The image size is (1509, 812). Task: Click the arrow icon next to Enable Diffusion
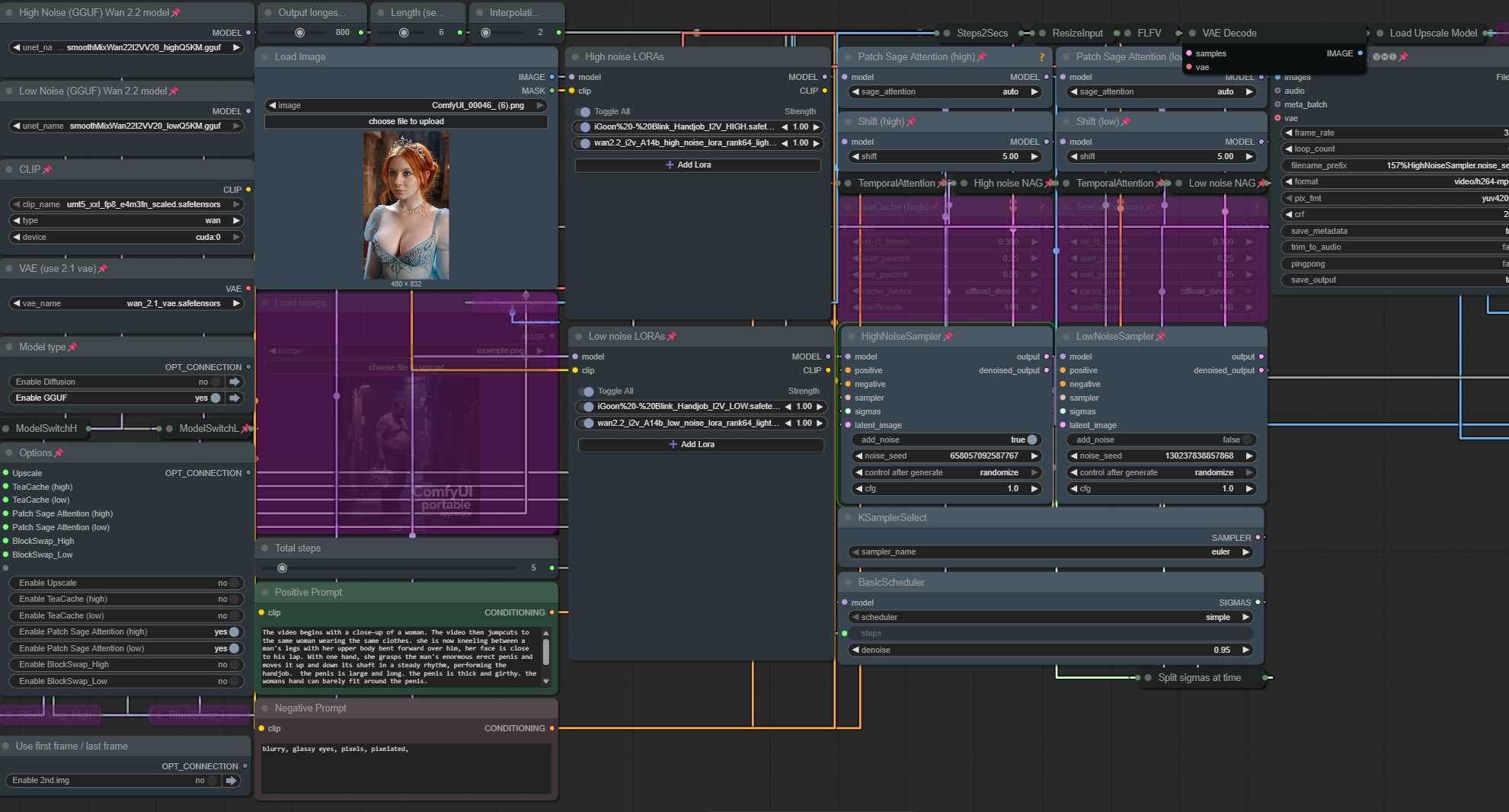coord(235,382)
